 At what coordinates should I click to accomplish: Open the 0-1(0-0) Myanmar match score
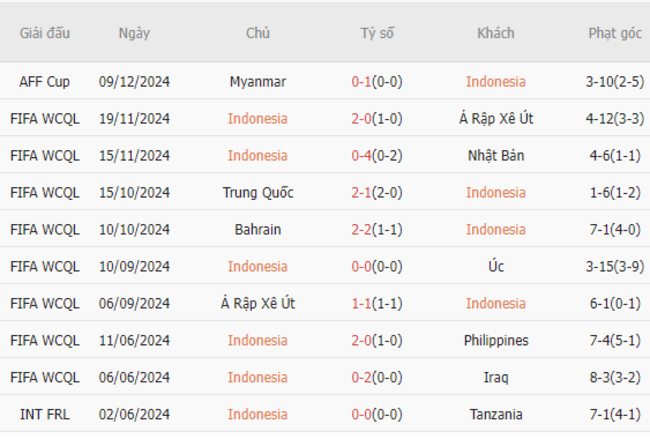coord(377,82)
